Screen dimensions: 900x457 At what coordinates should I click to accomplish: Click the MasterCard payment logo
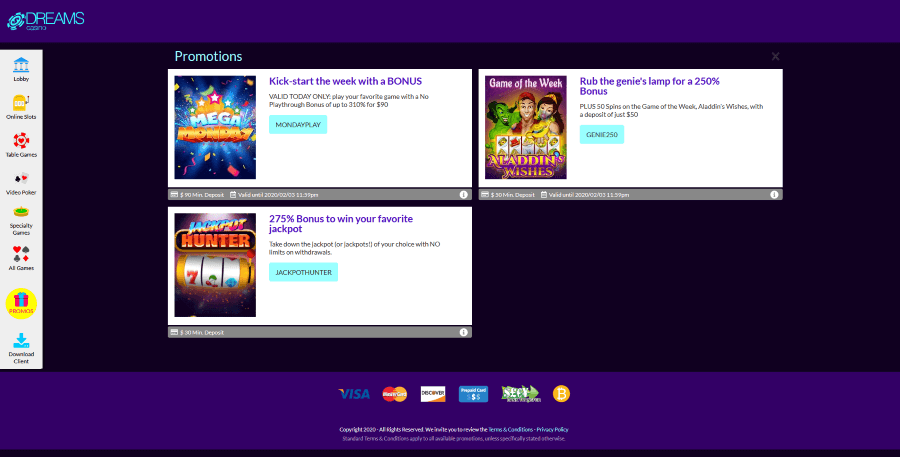pyautogui.click(x=395, y=394)
